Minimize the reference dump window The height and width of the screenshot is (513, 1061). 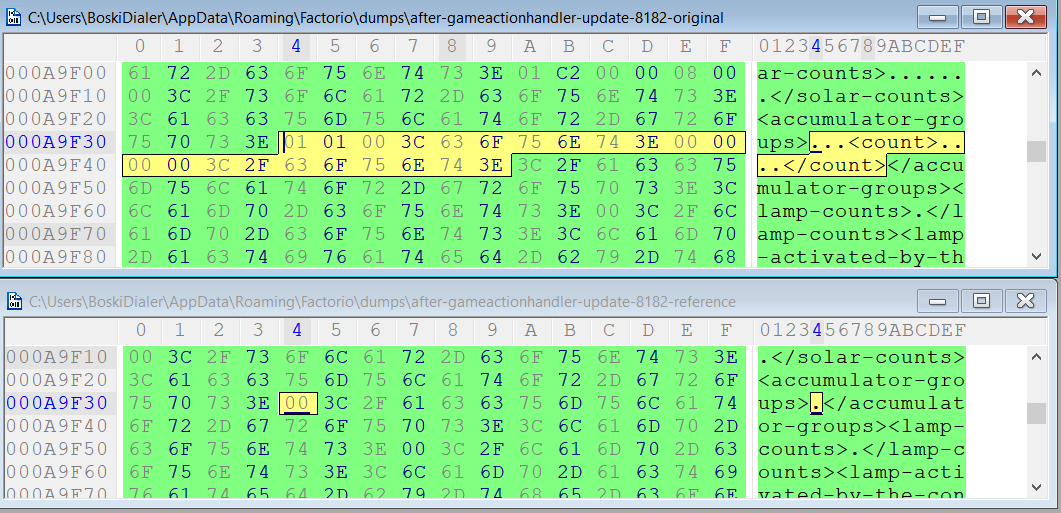click(940, 300)
